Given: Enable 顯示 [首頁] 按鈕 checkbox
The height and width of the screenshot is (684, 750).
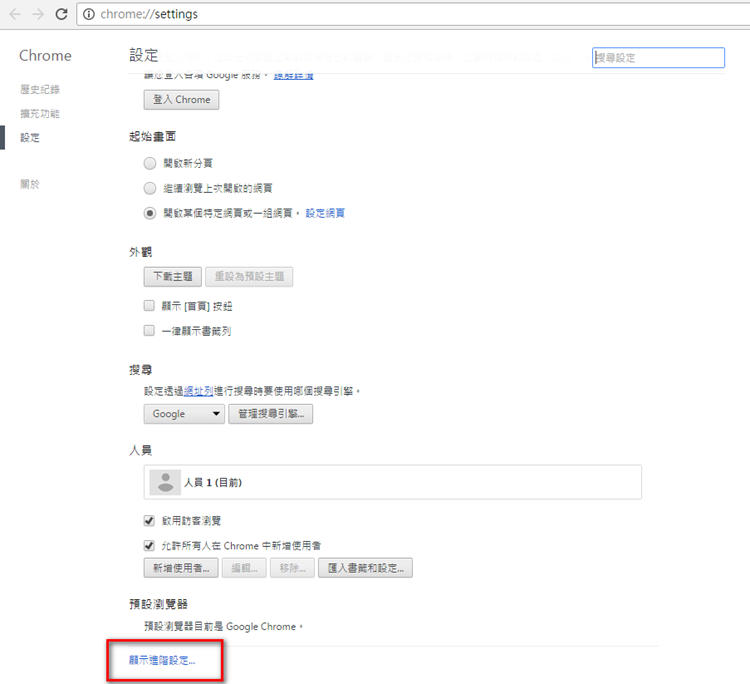Looking at the screenshot, I should pyautogui.click(x=149, y=306).
